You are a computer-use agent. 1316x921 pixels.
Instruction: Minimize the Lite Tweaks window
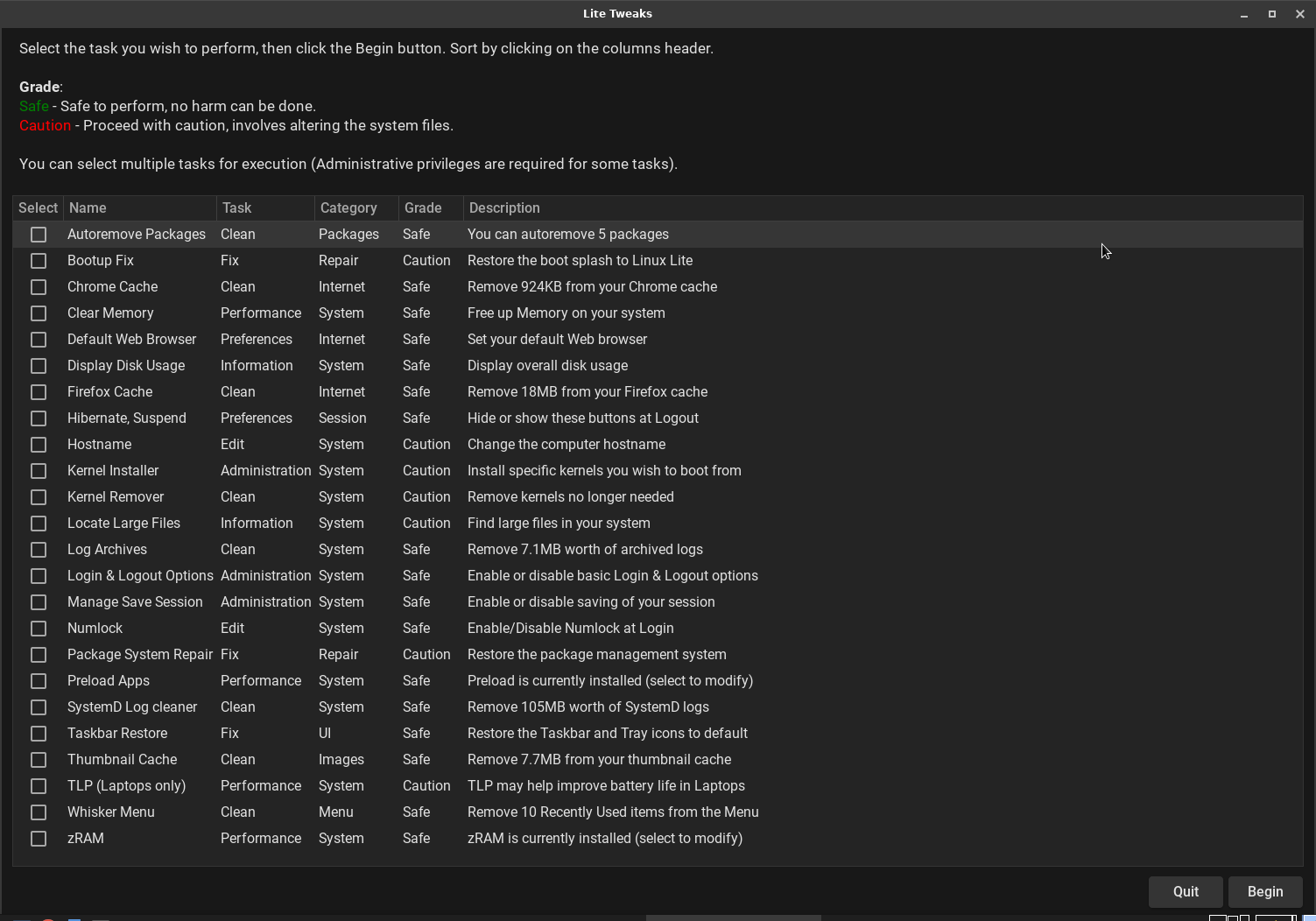[x=1243, y=14]
